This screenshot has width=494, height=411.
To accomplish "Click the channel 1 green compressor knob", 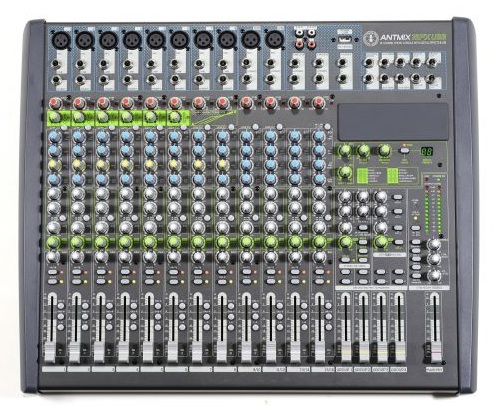I will click(54, 117).
